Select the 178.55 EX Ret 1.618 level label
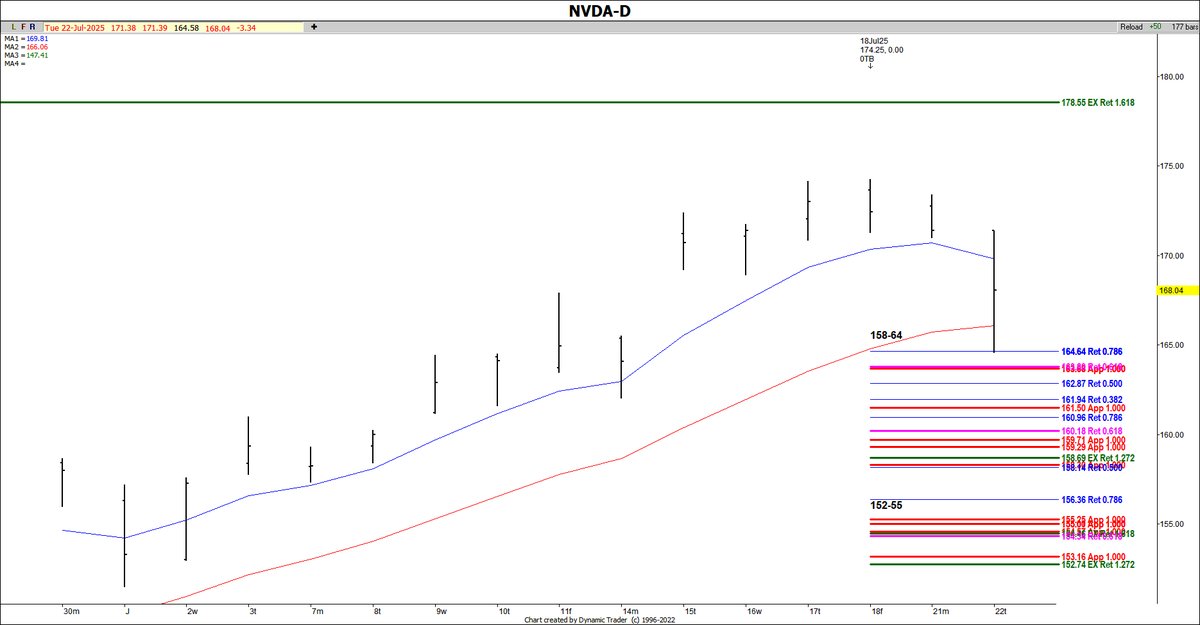 (1098, 103)
